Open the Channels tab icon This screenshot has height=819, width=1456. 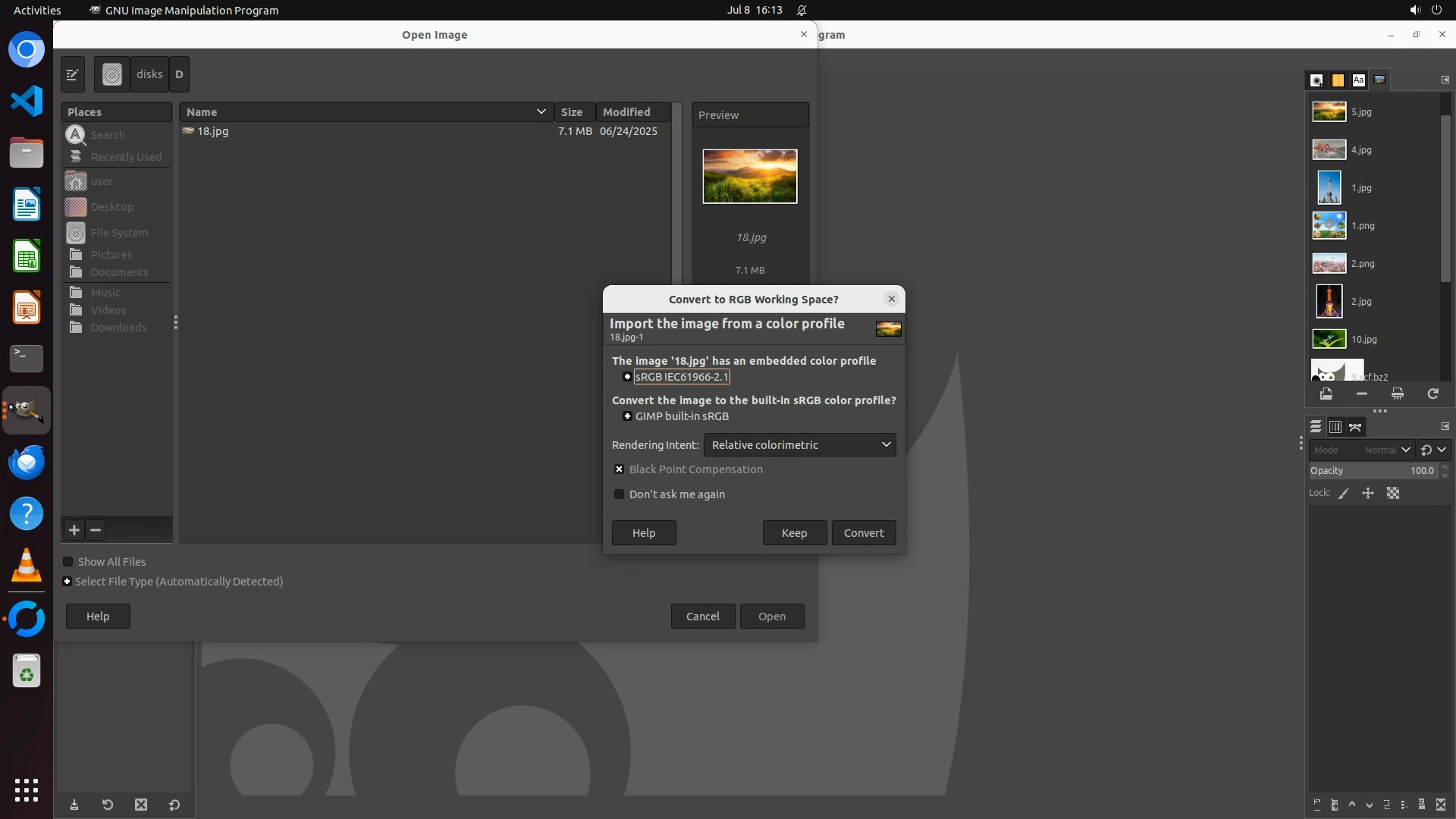(x=1335, y=427)
